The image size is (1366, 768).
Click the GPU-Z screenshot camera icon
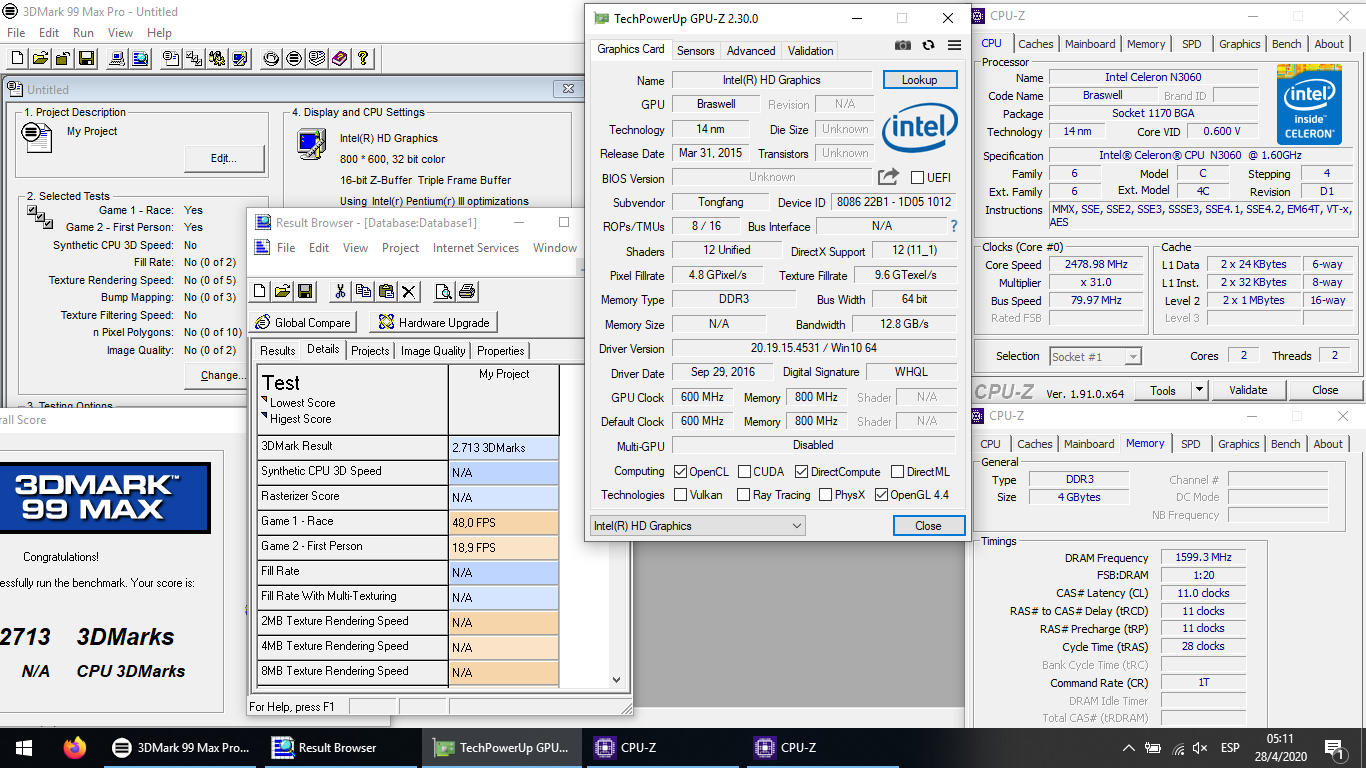tap(903, 45)
